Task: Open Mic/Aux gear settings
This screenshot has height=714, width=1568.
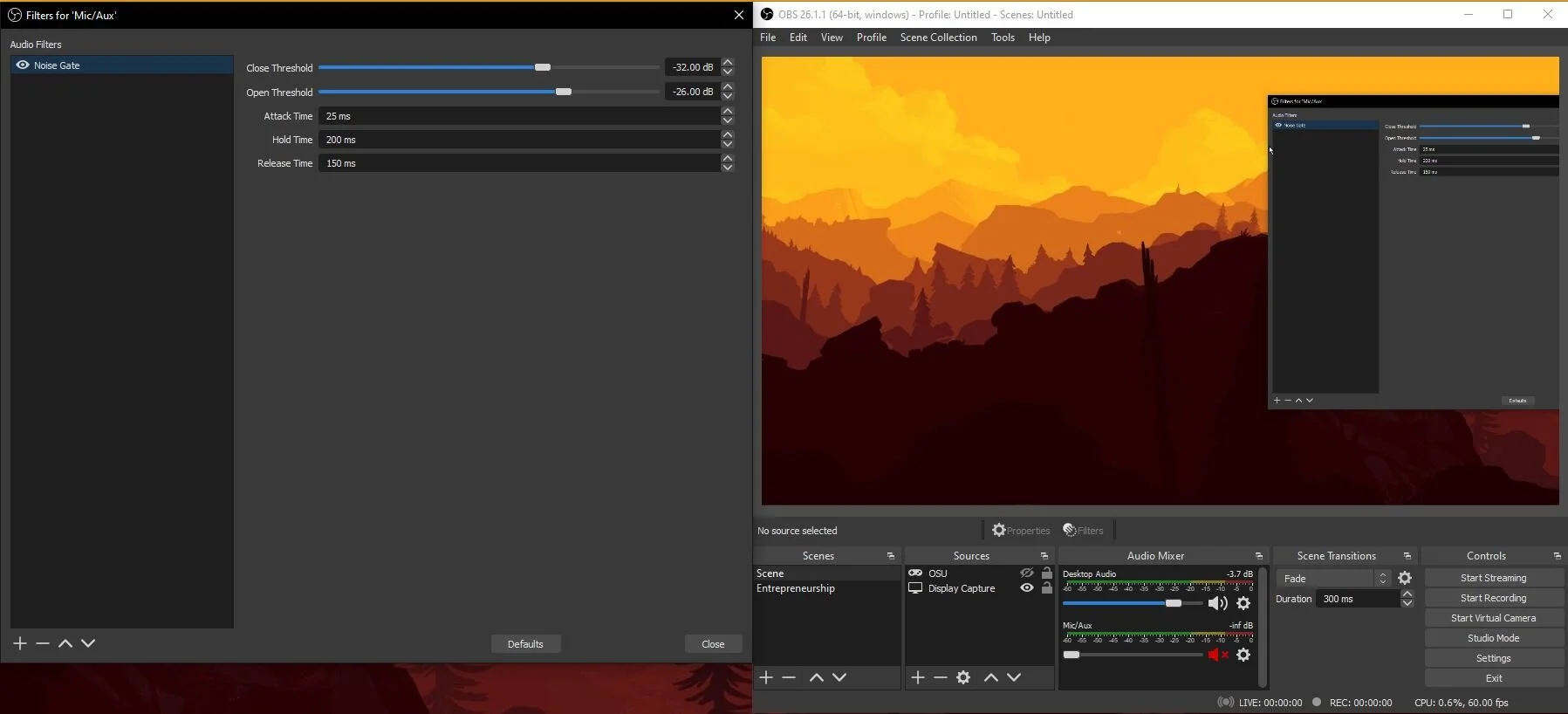Action: point(1243,655)
